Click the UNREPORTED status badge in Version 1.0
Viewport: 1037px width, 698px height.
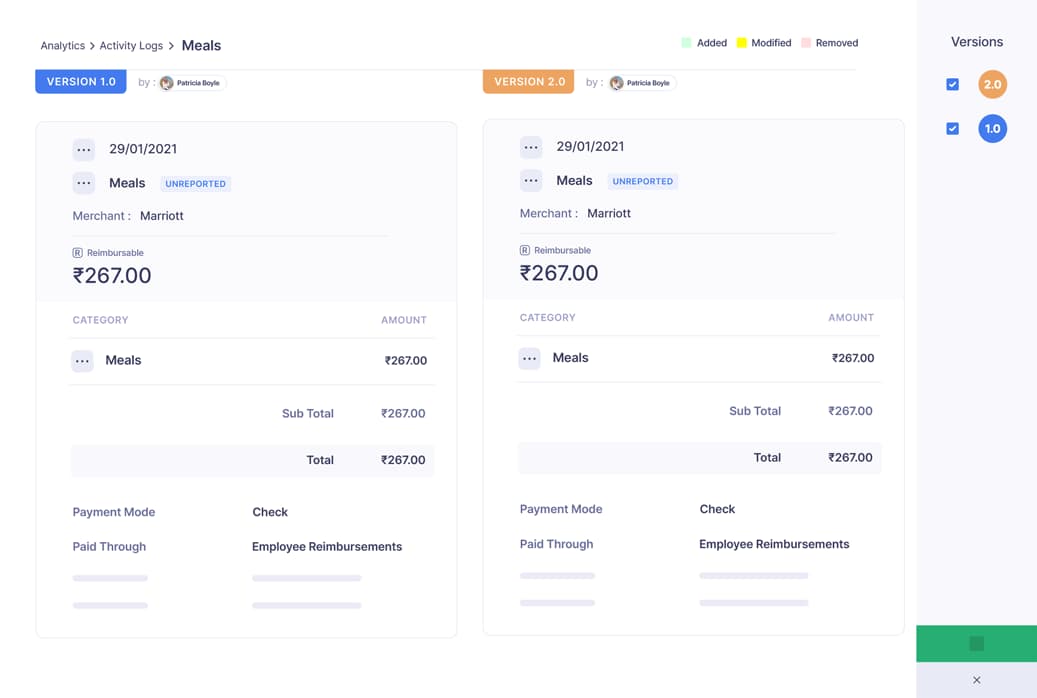coord(196,183)
